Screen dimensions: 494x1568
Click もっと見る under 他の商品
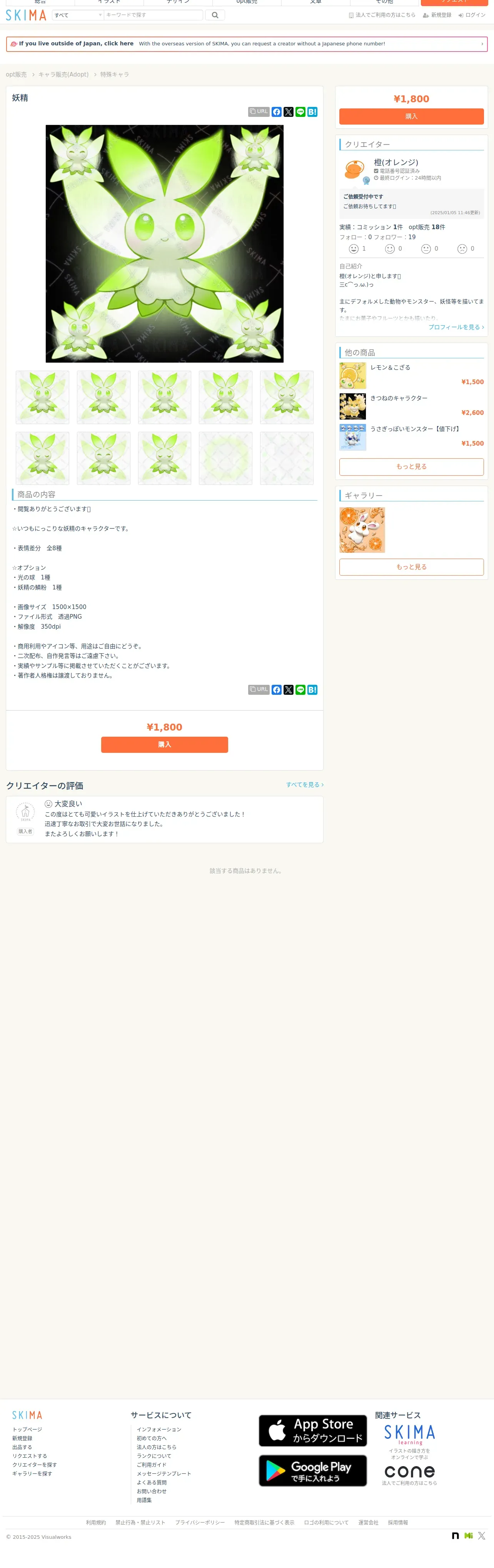[x=411, y=467]
